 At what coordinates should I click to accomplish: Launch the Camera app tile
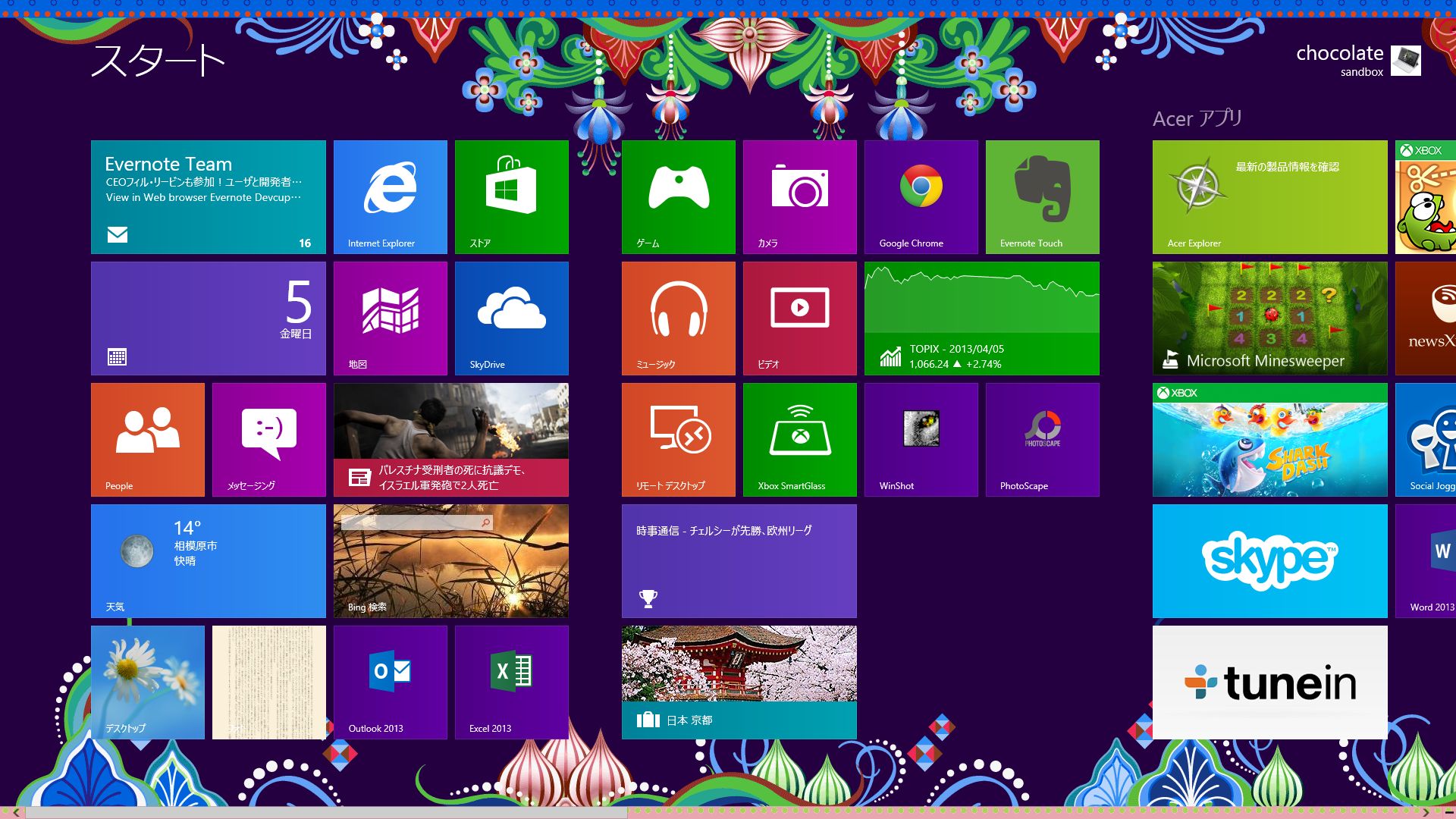pos(799,196)
